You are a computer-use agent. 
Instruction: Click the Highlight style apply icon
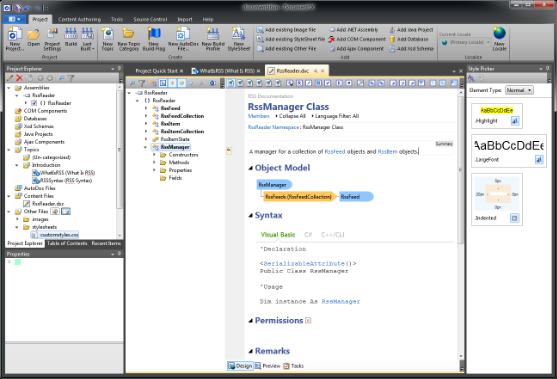coord(515,121)
